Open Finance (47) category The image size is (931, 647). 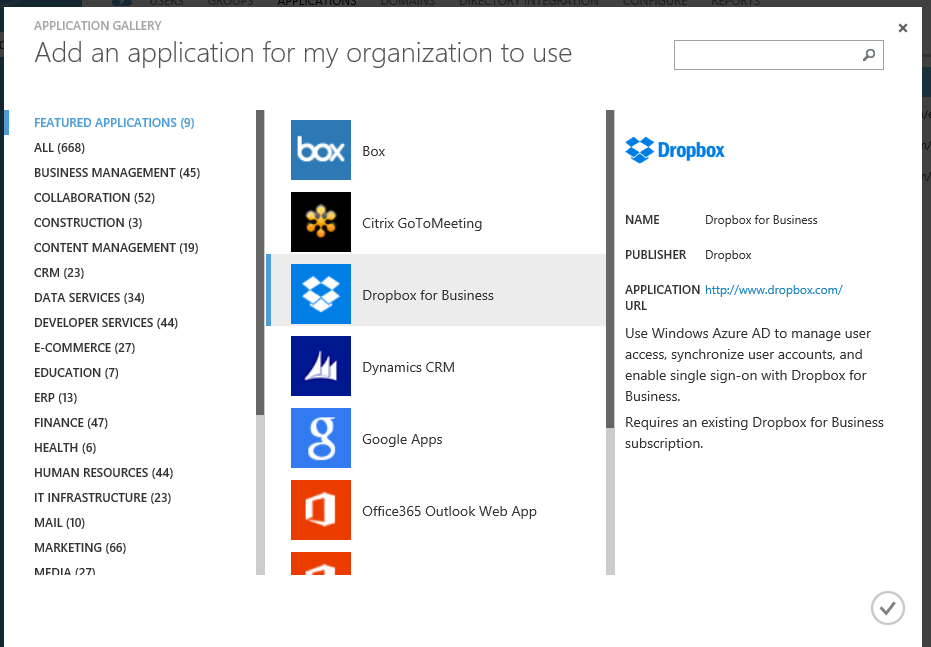tap(71, 423)
